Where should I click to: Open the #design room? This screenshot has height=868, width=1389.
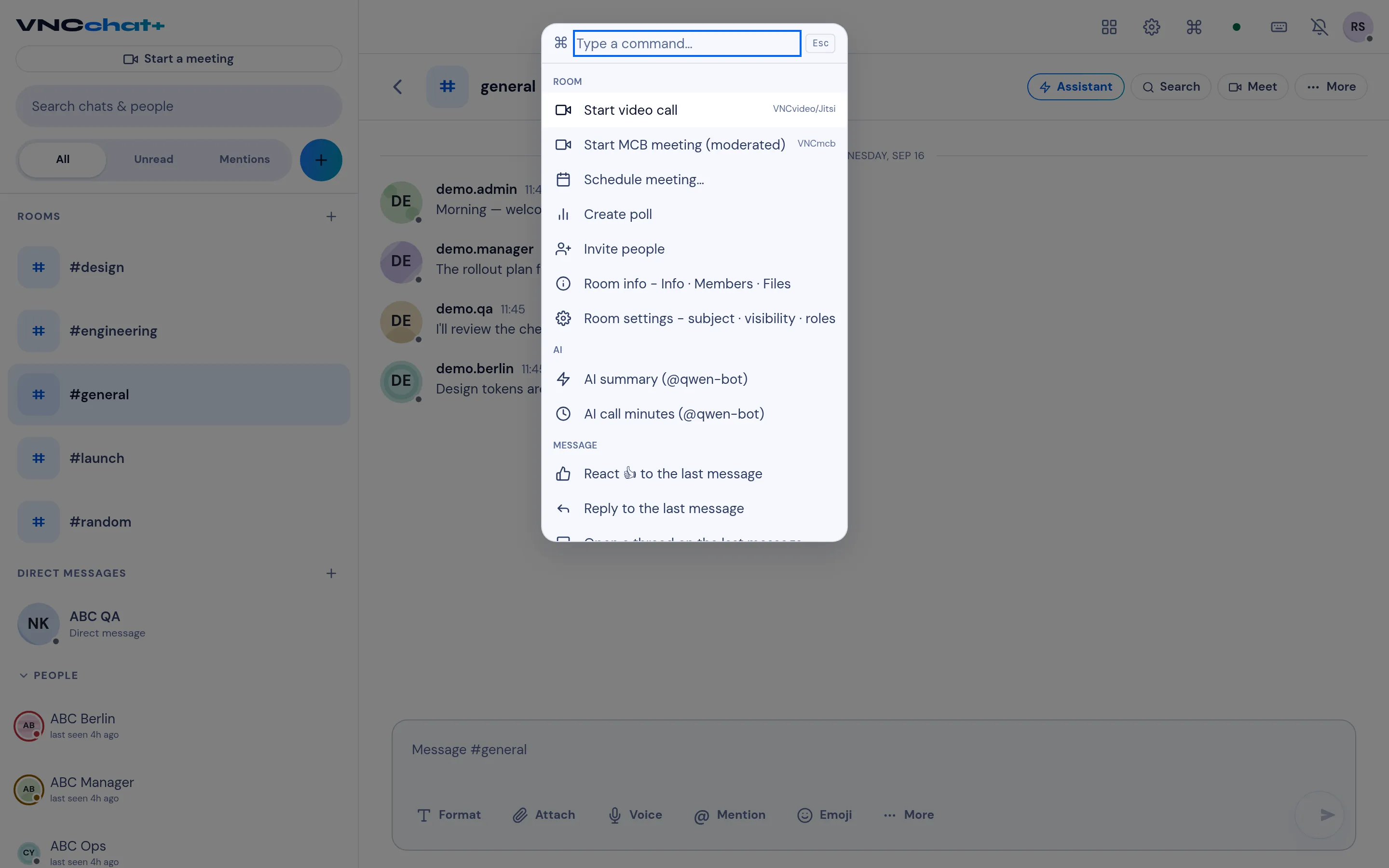[x=178, y=267]
